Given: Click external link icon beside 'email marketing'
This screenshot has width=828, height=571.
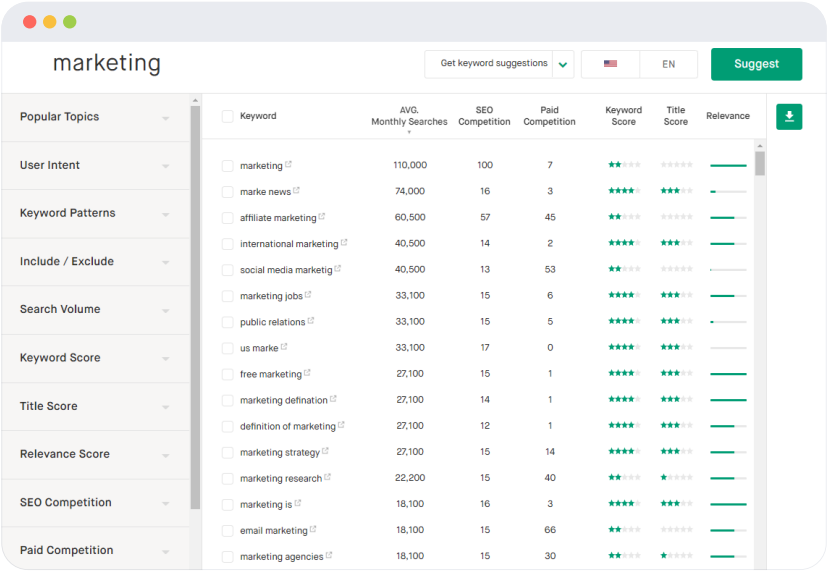Looking at the screenshot, I should [313, 529].
